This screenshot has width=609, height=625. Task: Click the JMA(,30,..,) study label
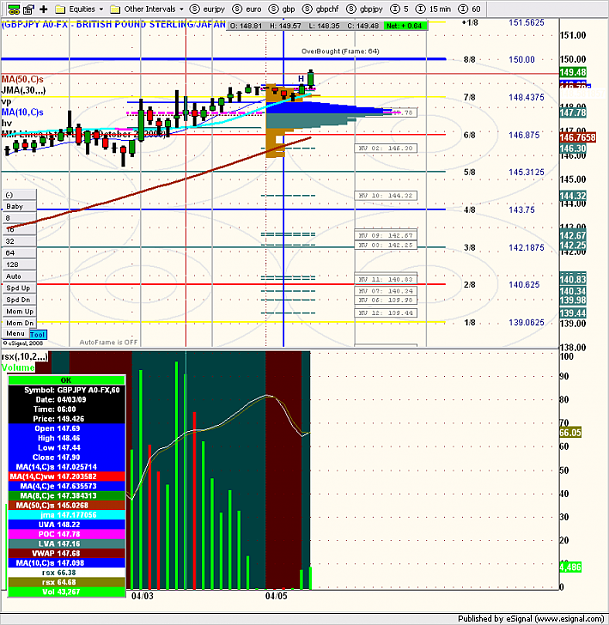coord(24,90)
